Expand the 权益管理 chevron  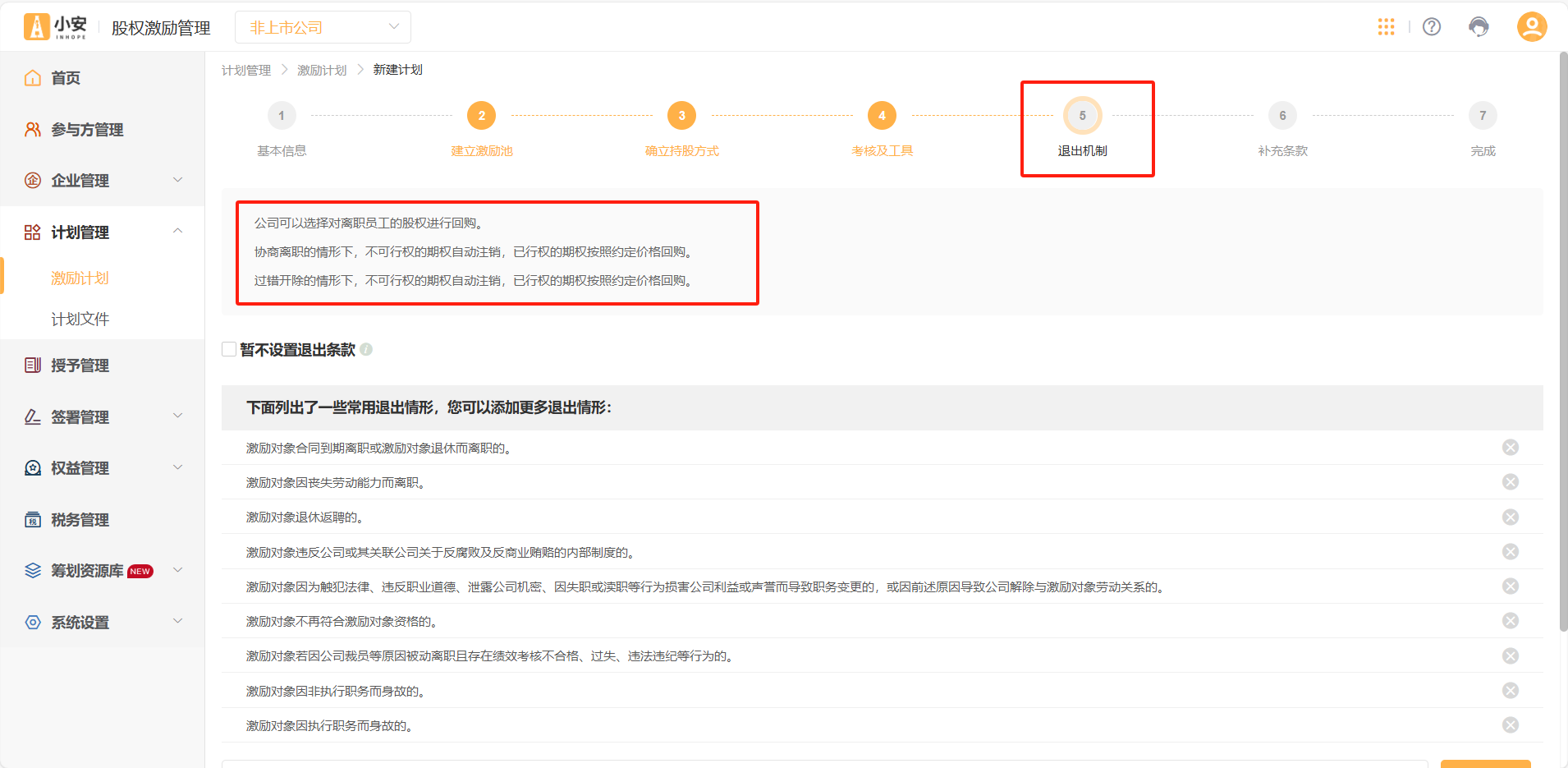click(x=177, y=467)
